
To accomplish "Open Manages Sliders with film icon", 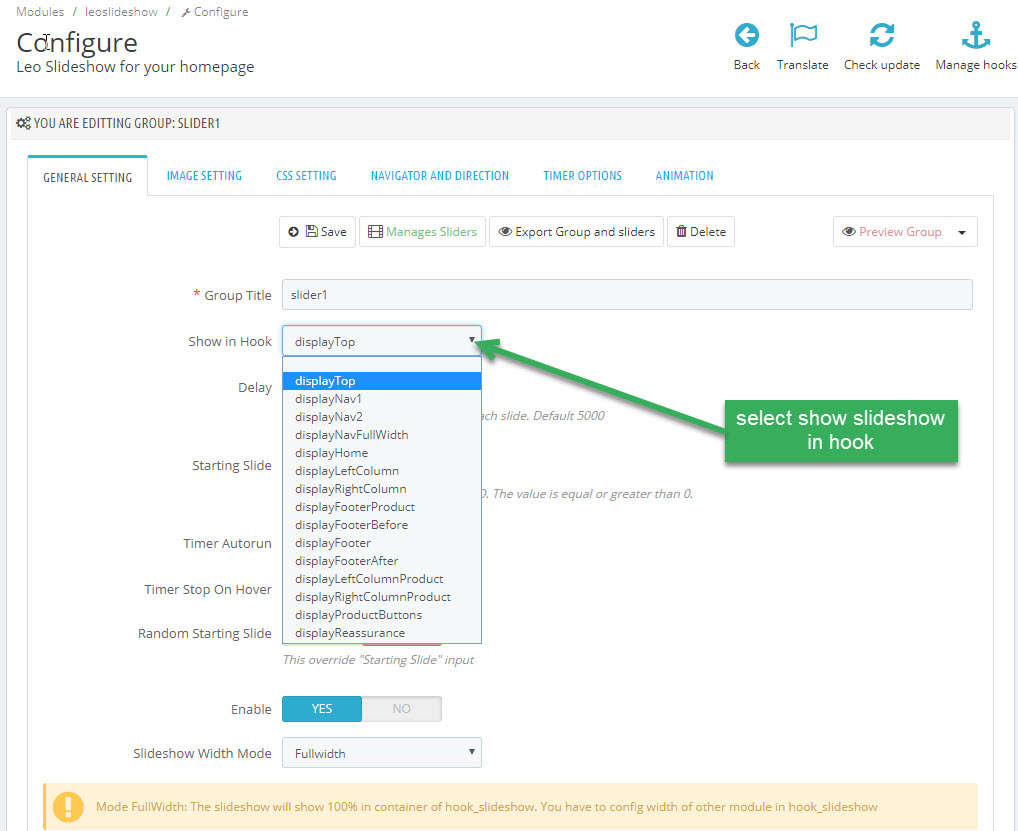I will tap(422, 232).
